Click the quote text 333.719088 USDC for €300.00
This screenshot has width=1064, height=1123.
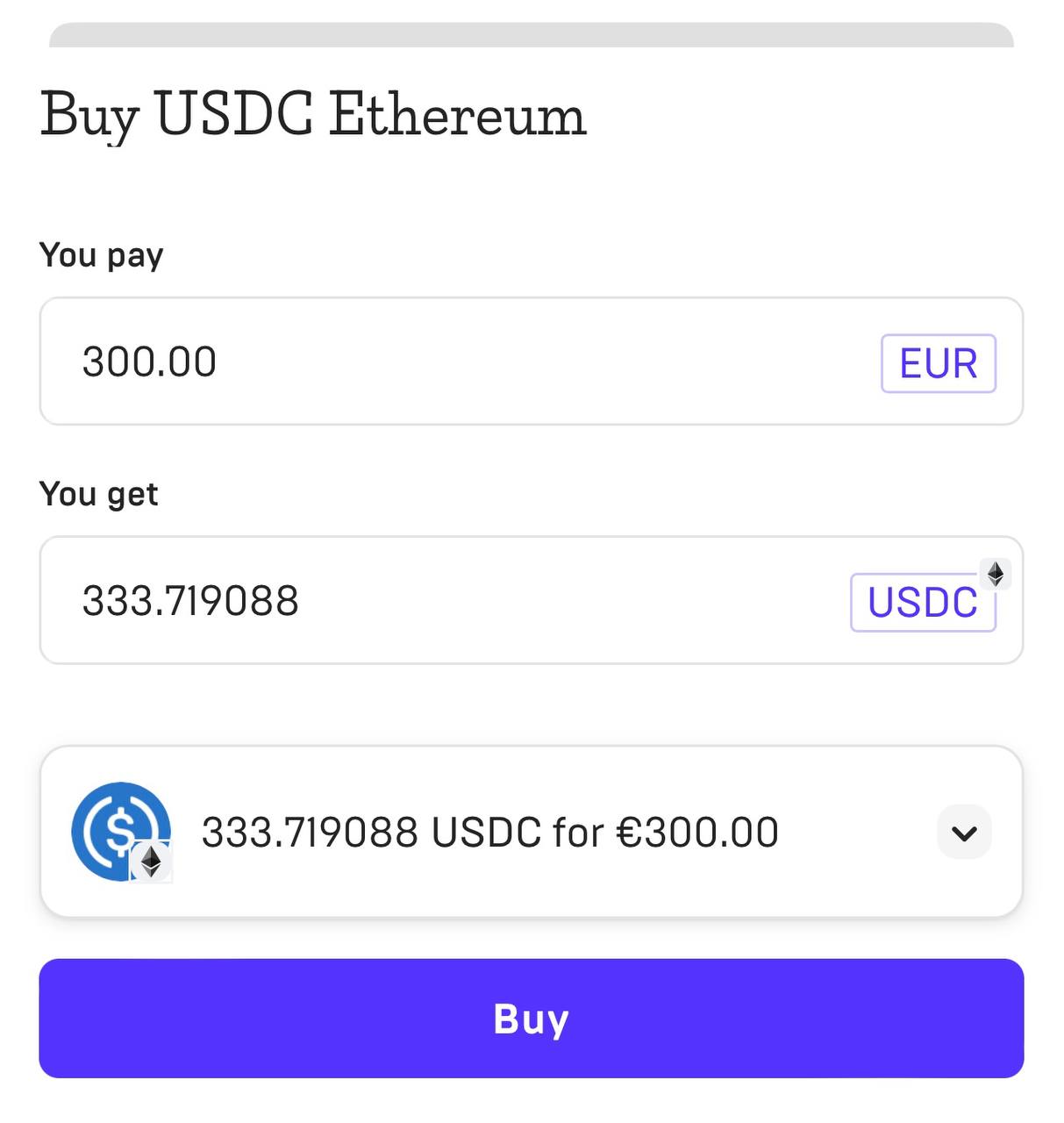pos(490,833)
